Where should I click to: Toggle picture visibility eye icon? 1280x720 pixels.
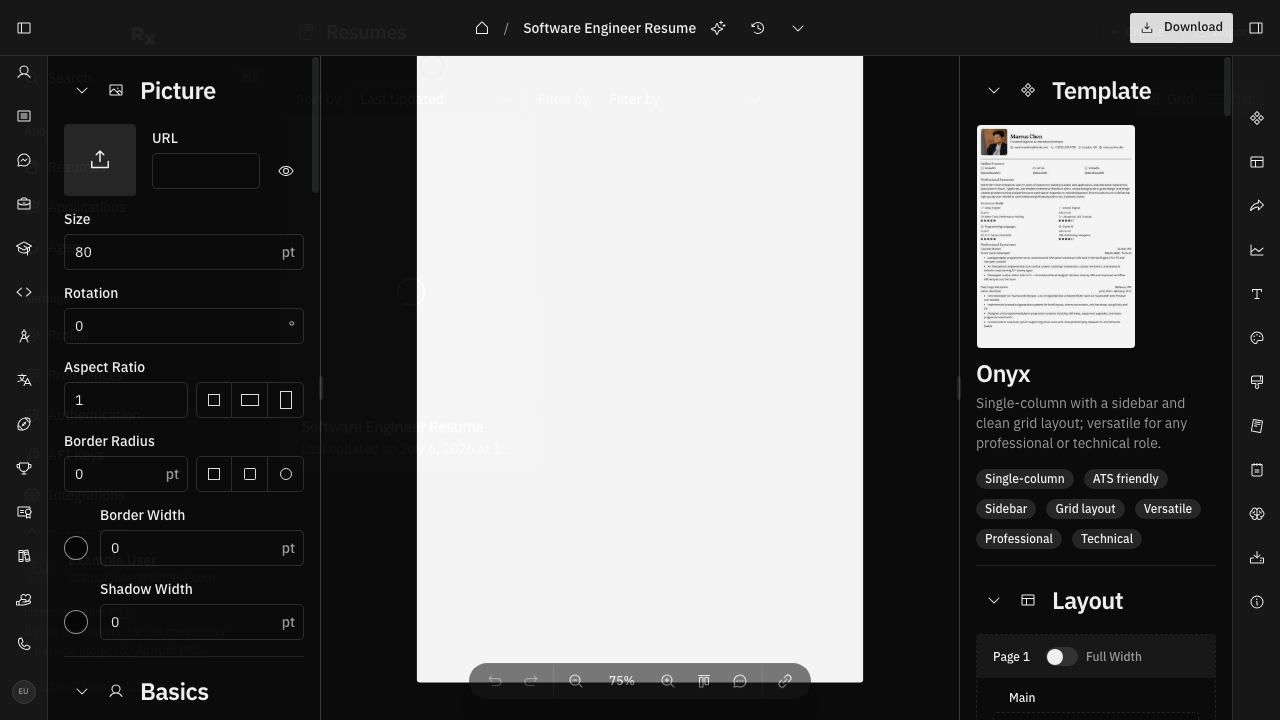click(286, 171)
